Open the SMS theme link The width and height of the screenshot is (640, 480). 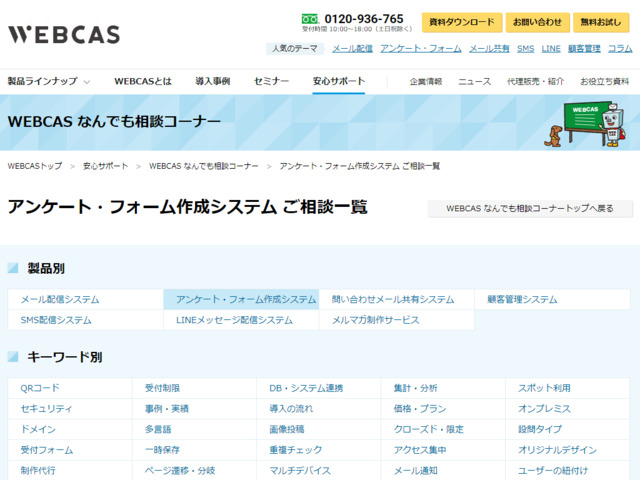coord(525,49)
